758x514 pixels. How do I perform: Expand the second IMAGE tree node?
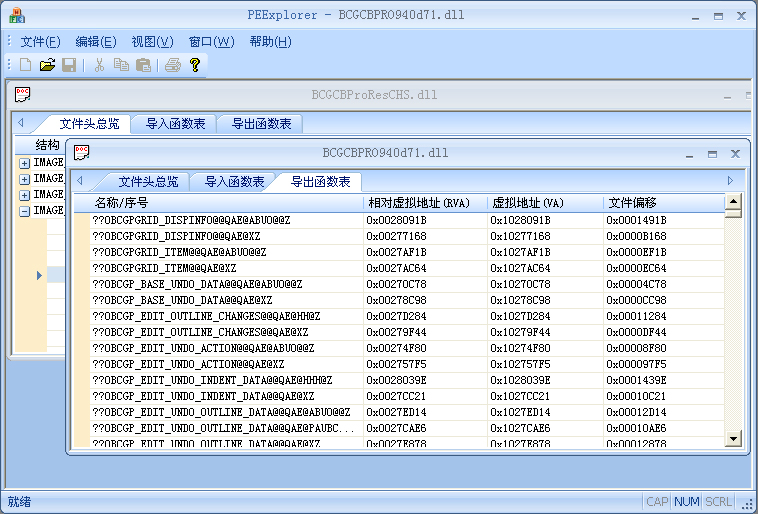24,179
